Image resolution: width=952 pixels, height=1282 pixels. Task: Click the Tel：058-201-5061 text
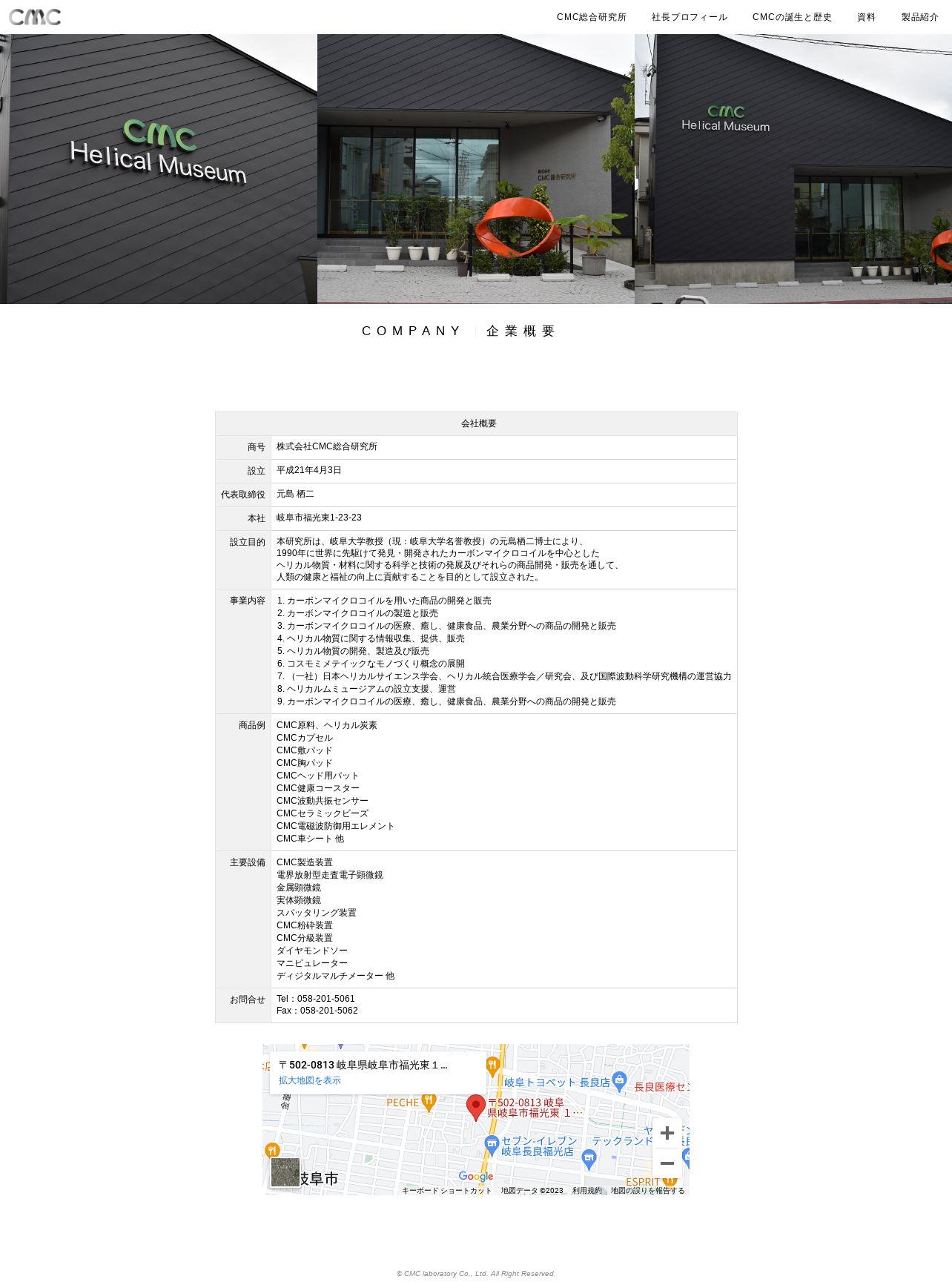316,999
